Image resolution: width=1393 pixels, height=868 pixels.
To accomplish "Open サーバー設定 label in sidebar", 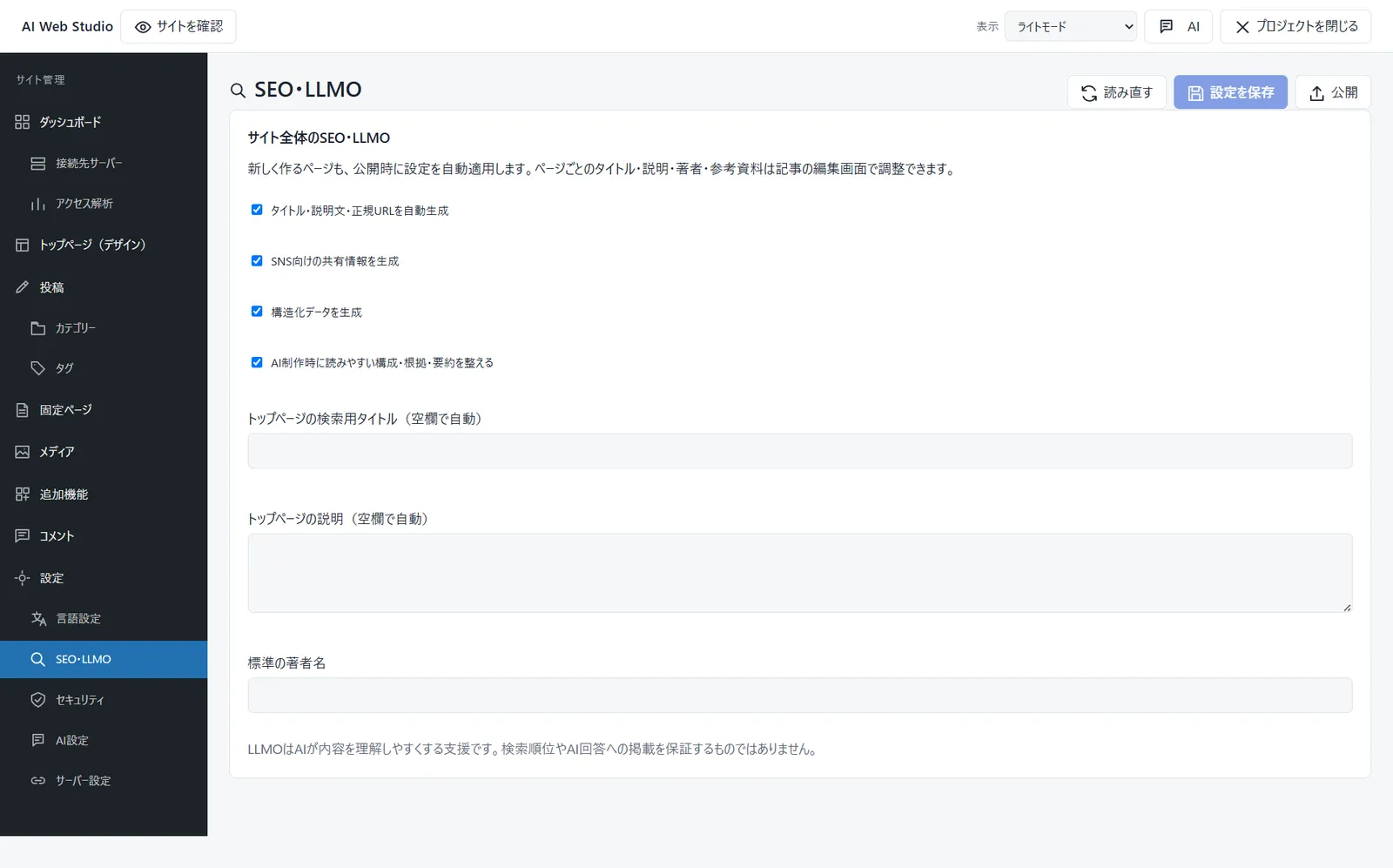I will pos(84,781).
